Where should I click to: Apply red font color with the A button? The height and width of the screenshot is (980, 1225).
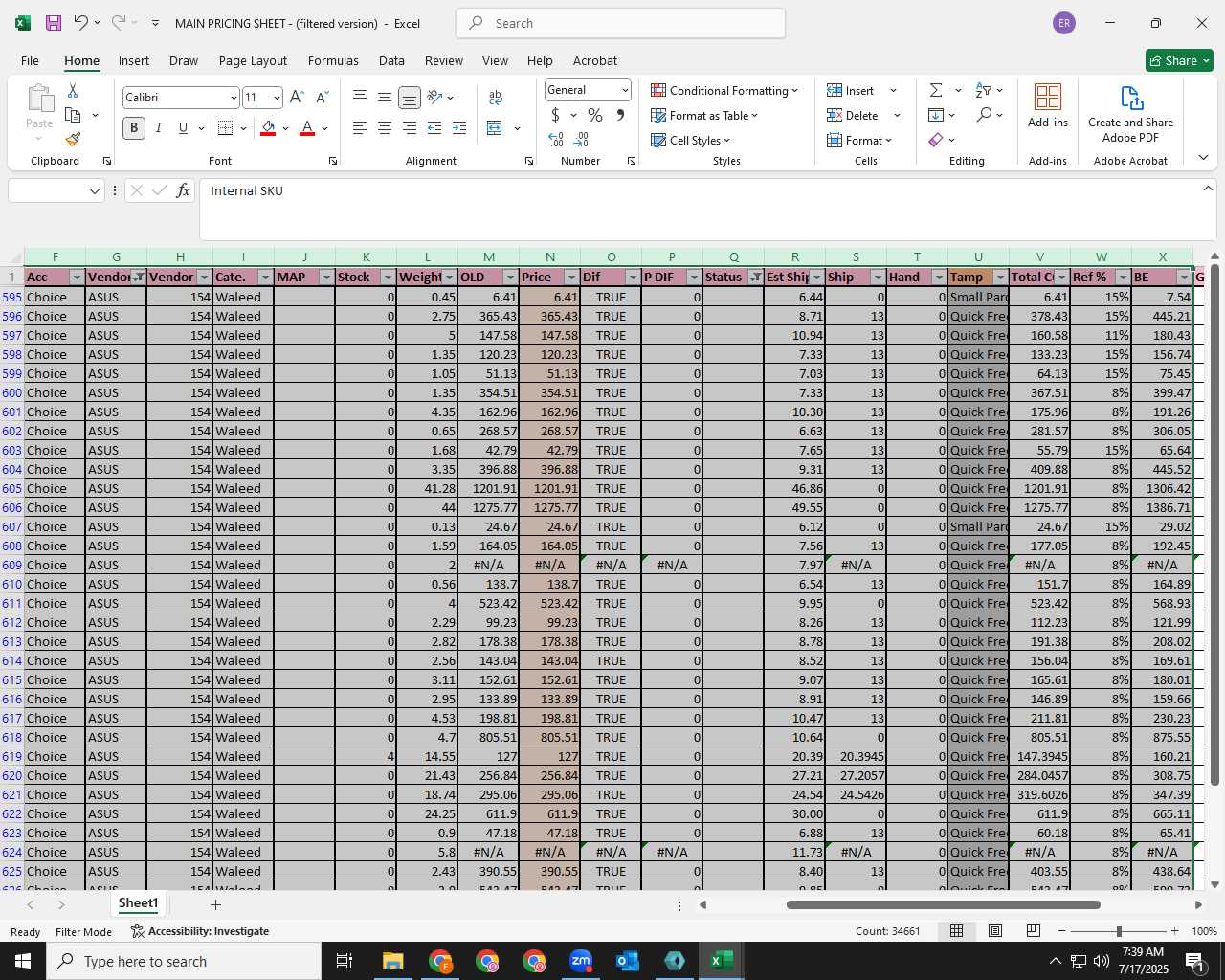307,128
